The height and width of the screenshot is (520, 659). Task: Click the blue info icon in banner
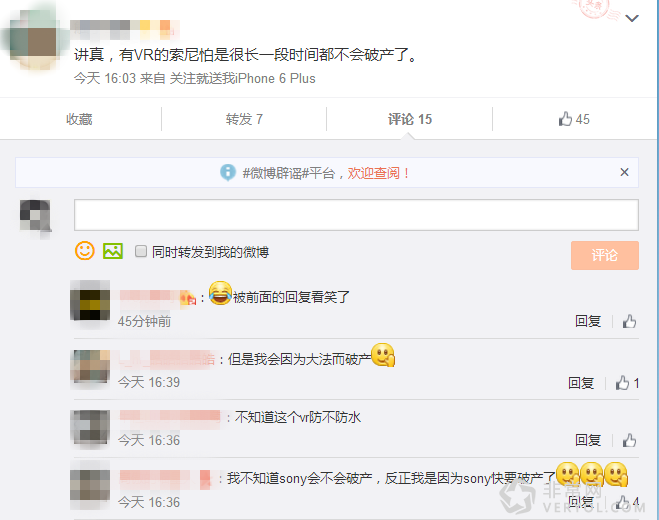(x=228, y=172)
